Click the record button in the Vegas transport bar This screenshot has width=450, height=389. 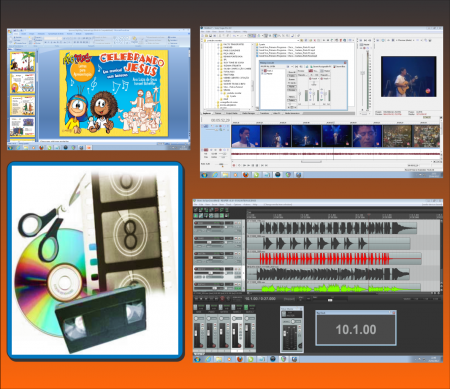tap(234, 165)
